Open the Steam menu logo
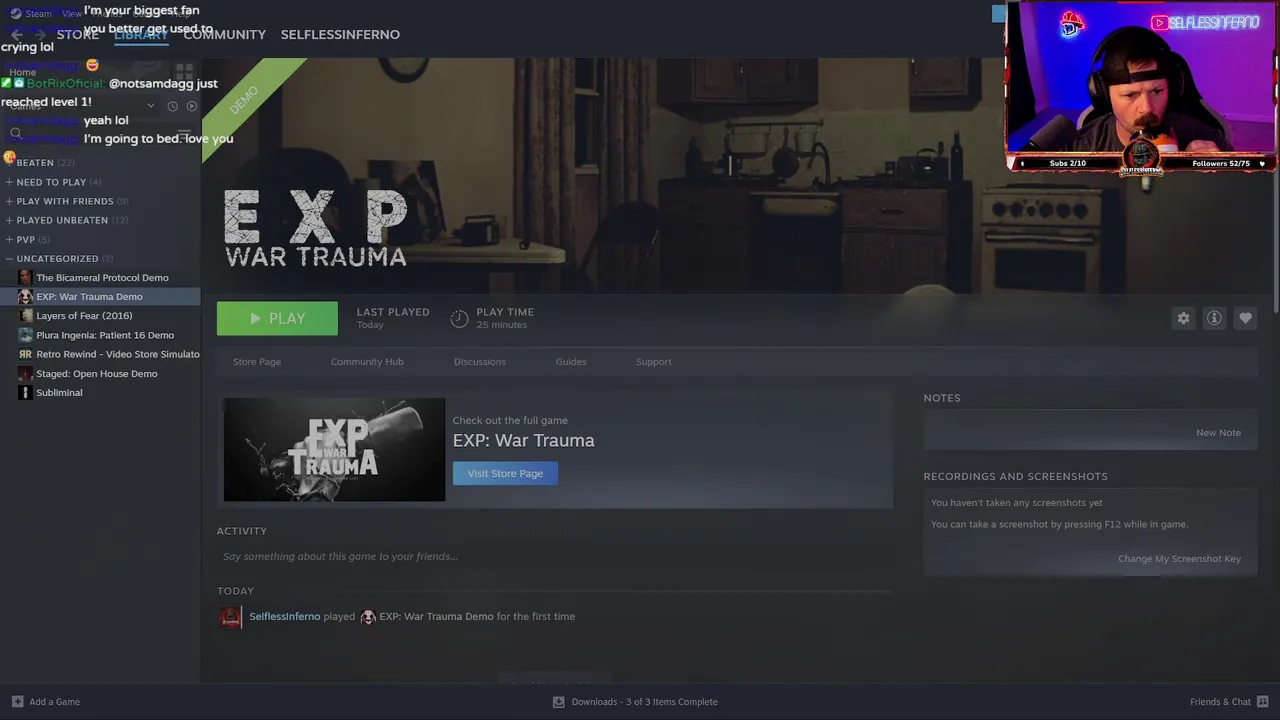Screen dimensions: 1280x720 [x=16, y=14]
